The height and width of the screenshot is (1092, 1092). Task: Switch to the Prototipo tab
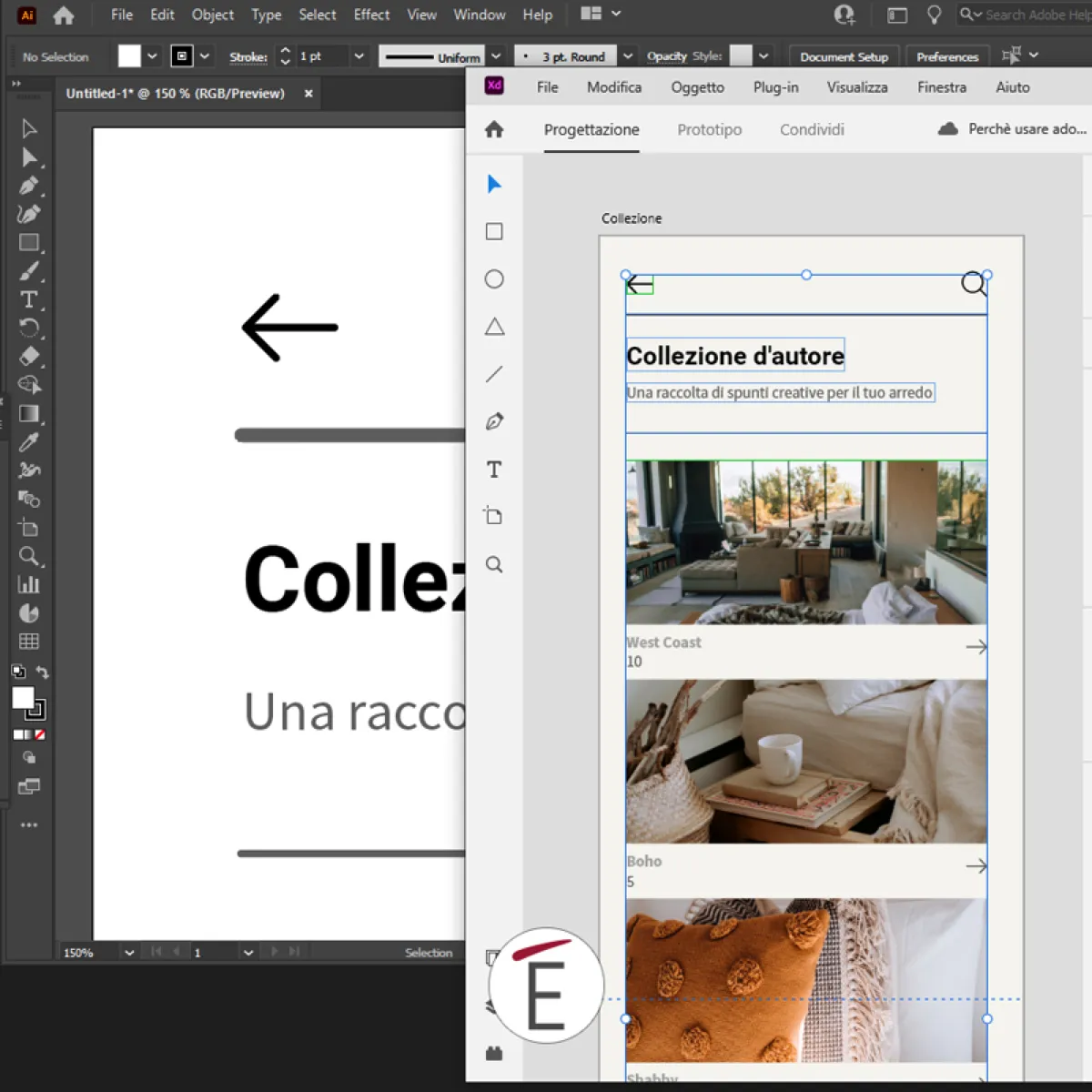click(709, 129)
